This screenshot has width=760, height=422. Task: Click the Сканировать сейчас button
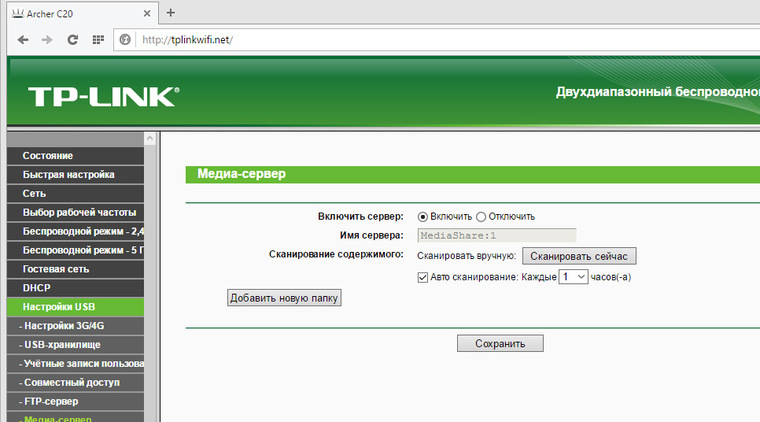pos(579,256)
